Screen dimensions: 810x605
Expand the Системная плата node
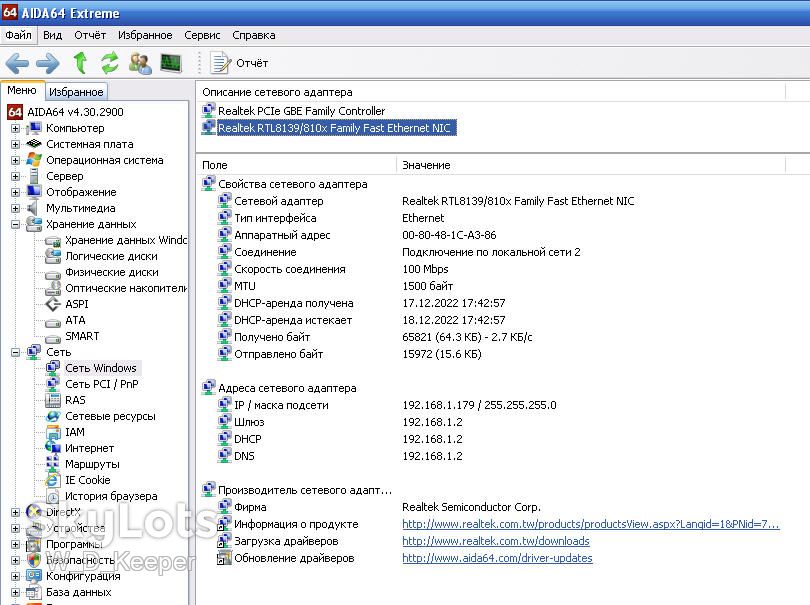[x=15, y=144]
